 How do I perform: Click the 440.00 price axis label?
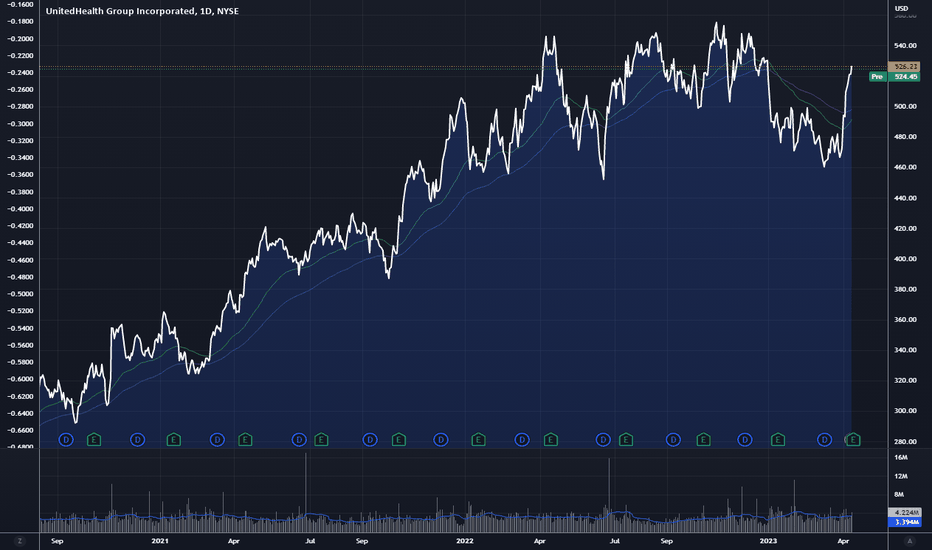pos(905,198)
